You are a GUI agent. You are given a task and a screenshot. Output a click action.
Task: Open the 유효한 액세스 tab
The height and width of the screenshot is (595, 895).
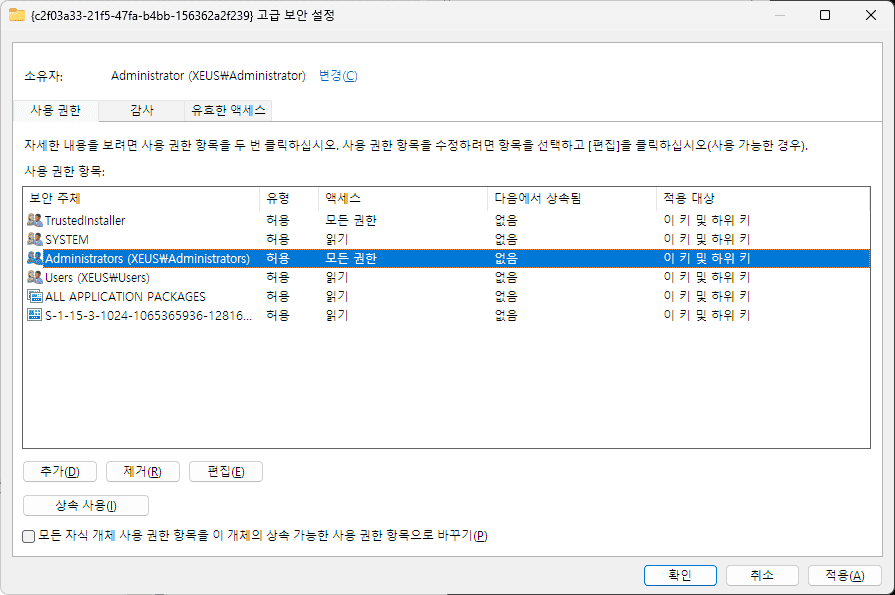229,110
